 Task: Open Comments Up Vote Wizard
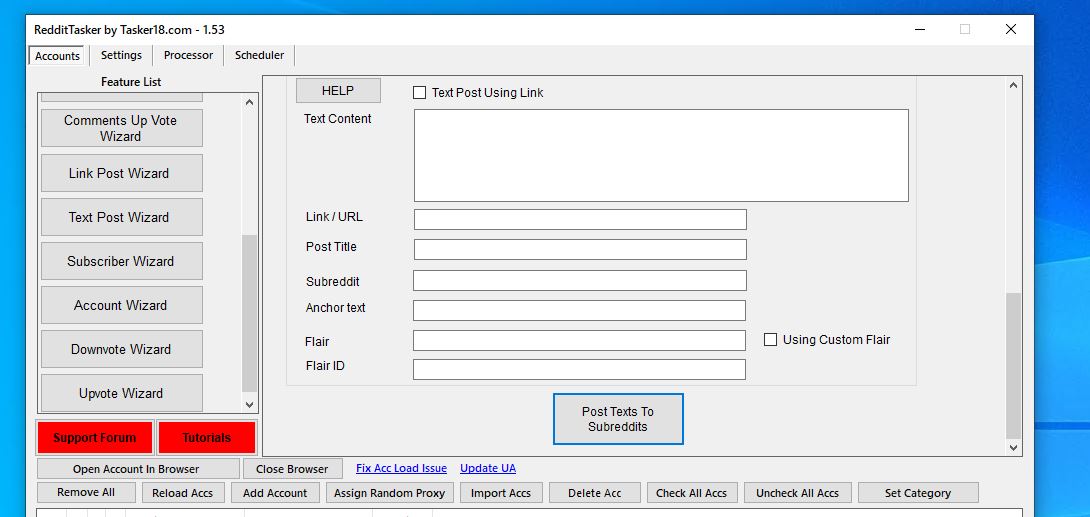coord(122,128)
